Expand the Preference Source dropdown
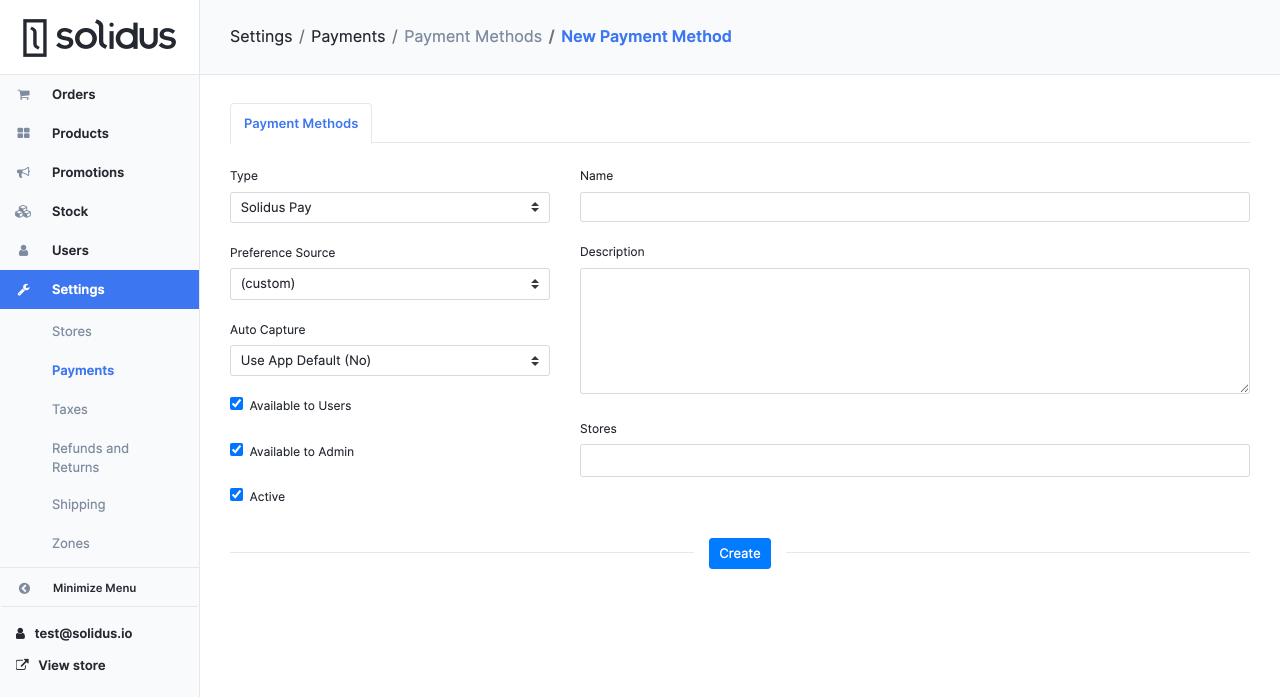Image resolution: width=1280 pixels, height=697 pixels. (x=389, y=283)
